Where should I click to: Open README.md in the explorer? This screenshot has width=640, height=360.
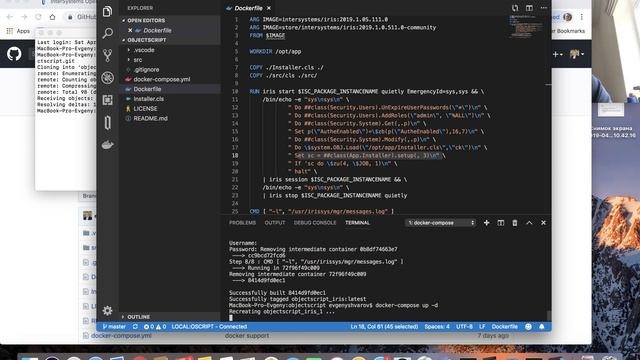click(x=150, y=119)
